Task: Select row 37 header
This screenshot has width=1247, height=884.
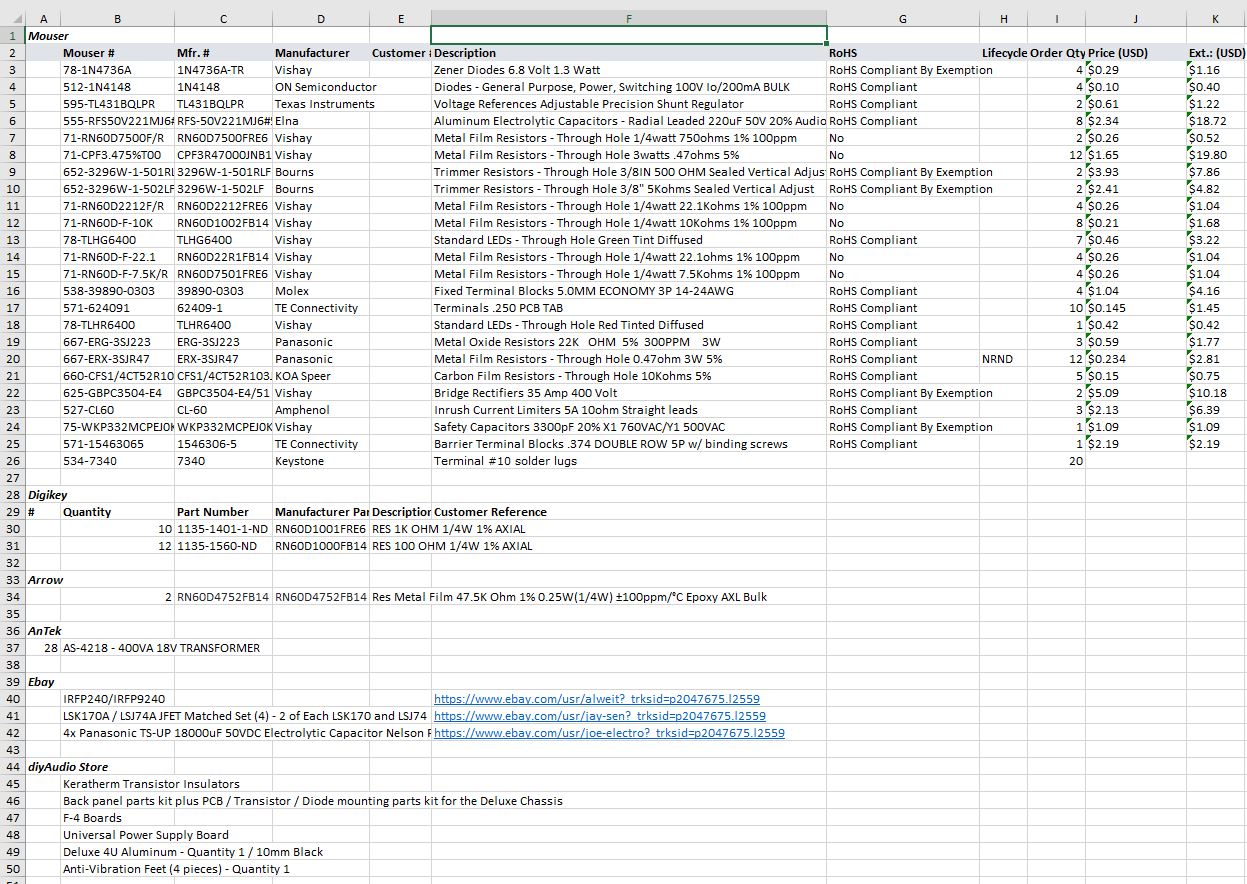Action: point(13,648)
